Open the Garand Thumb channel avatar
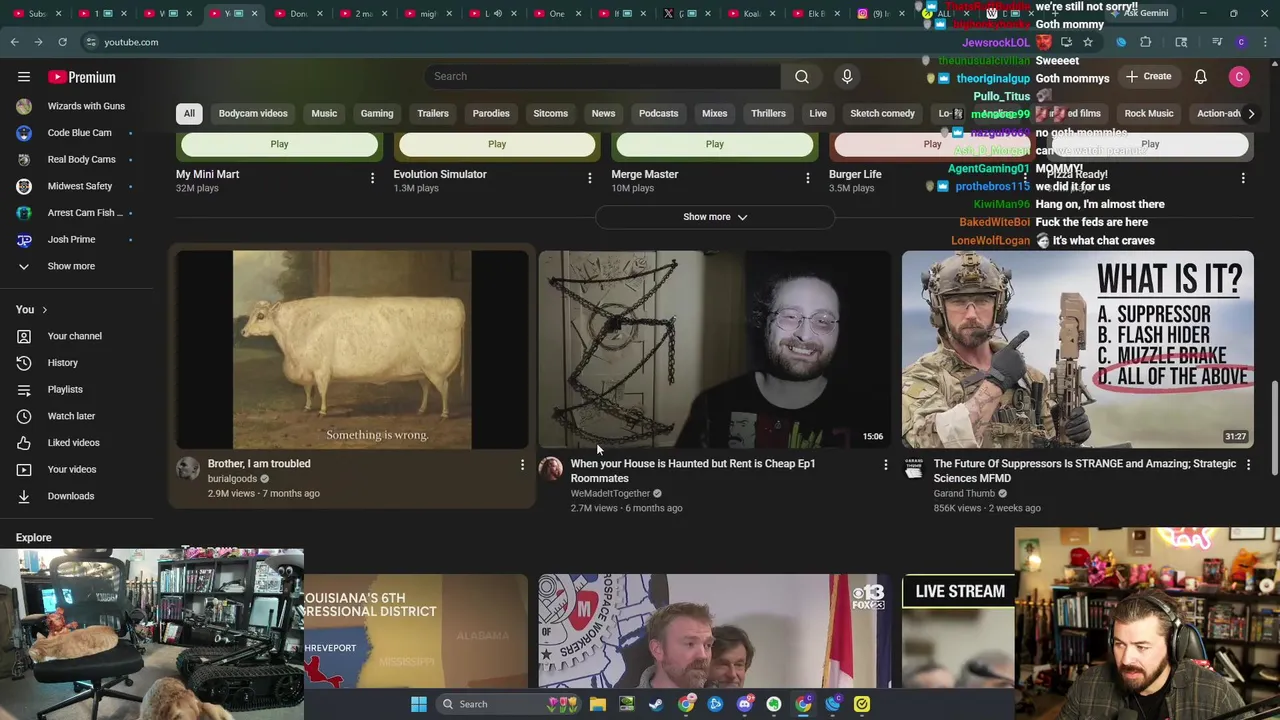1280x720 pixels. [x=914, y=469]
